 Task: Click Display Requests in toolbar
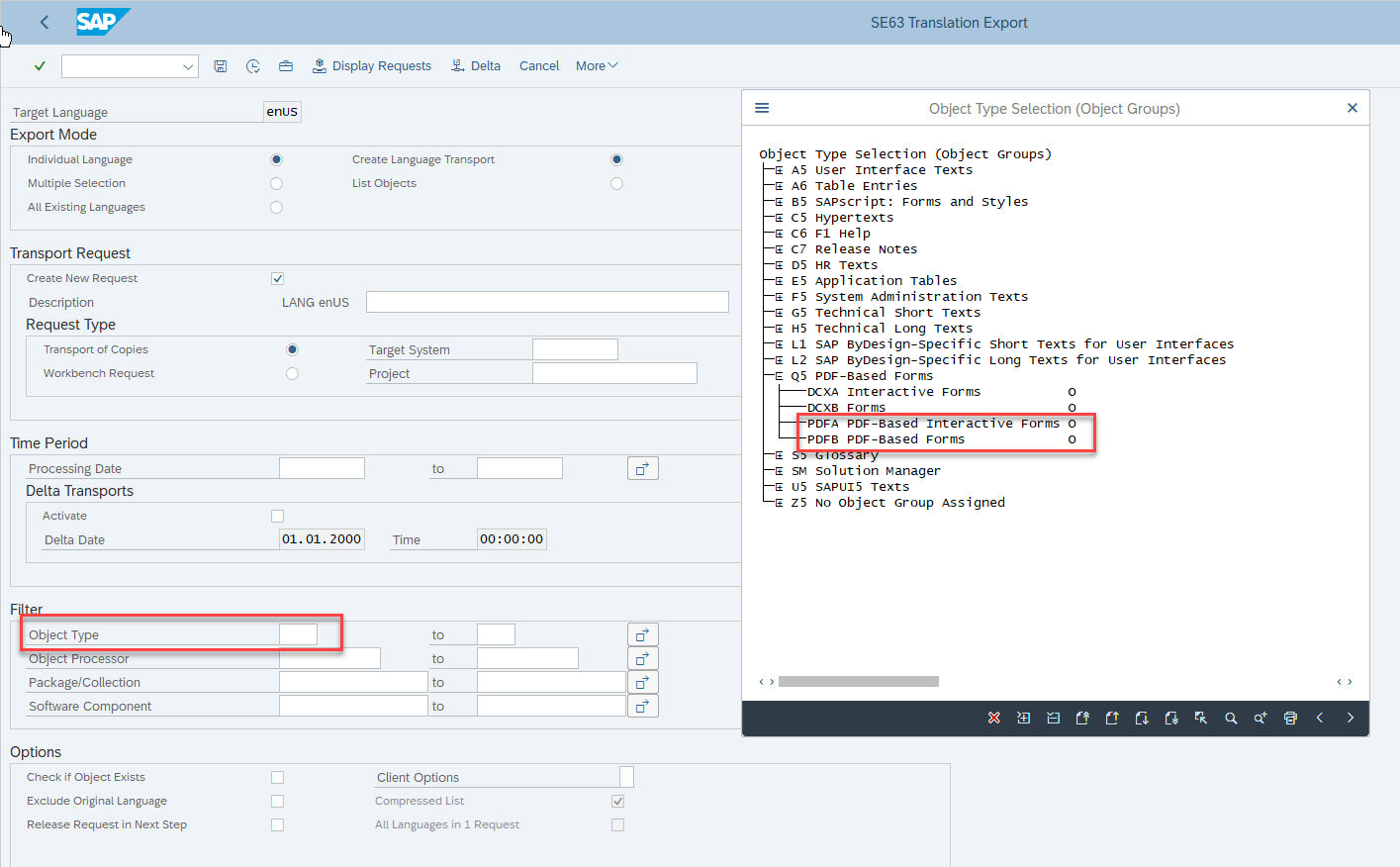pos(372,66)
